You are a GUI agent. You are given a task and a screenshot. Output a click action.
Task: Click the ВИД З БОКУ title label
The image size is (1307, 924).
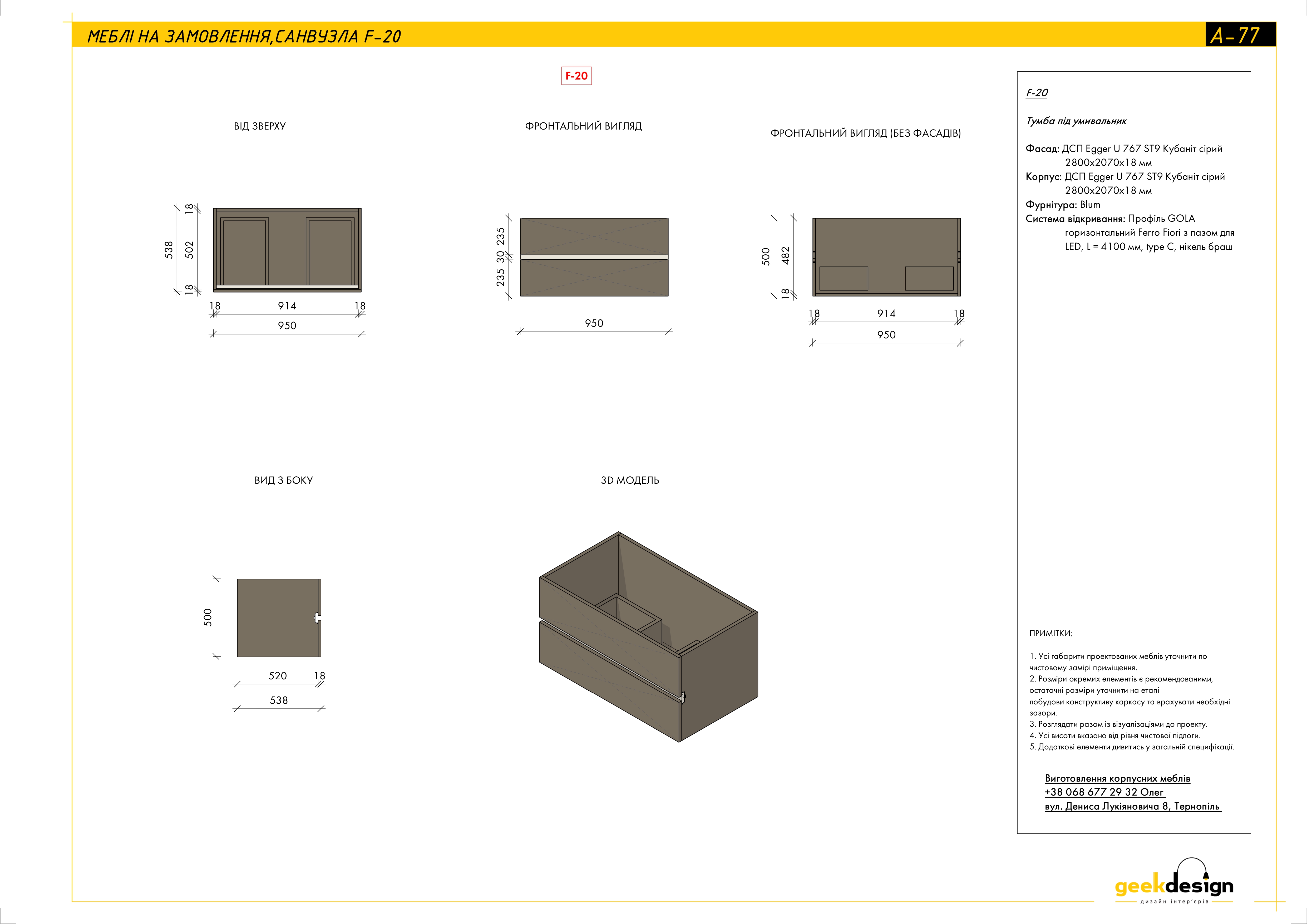coord(283,481)
